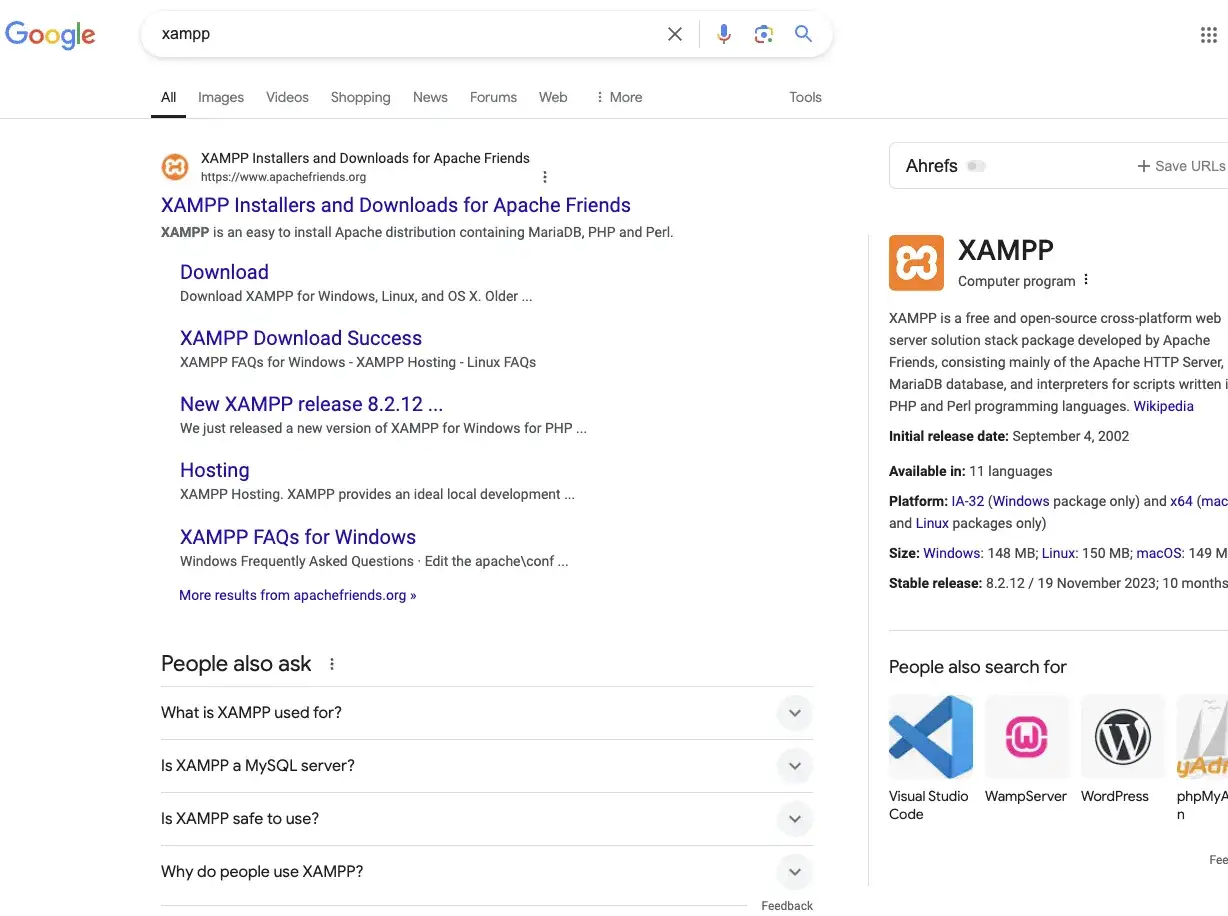
Task: Switch to the Images tab
Action: tap(220, 97)
